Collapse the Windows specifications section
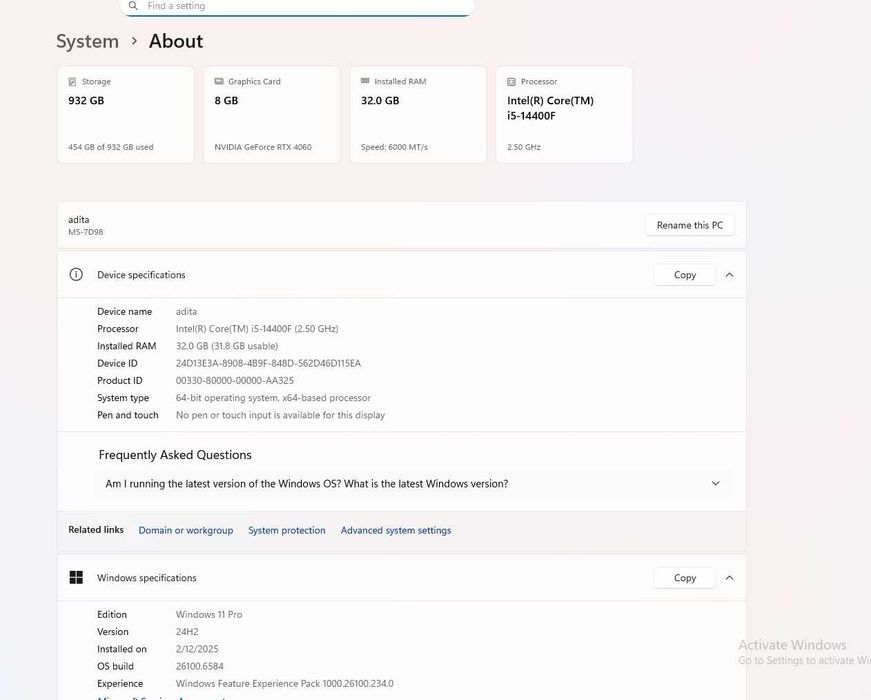The width and height of the screenshot is (871, 700). coord(729,578)
